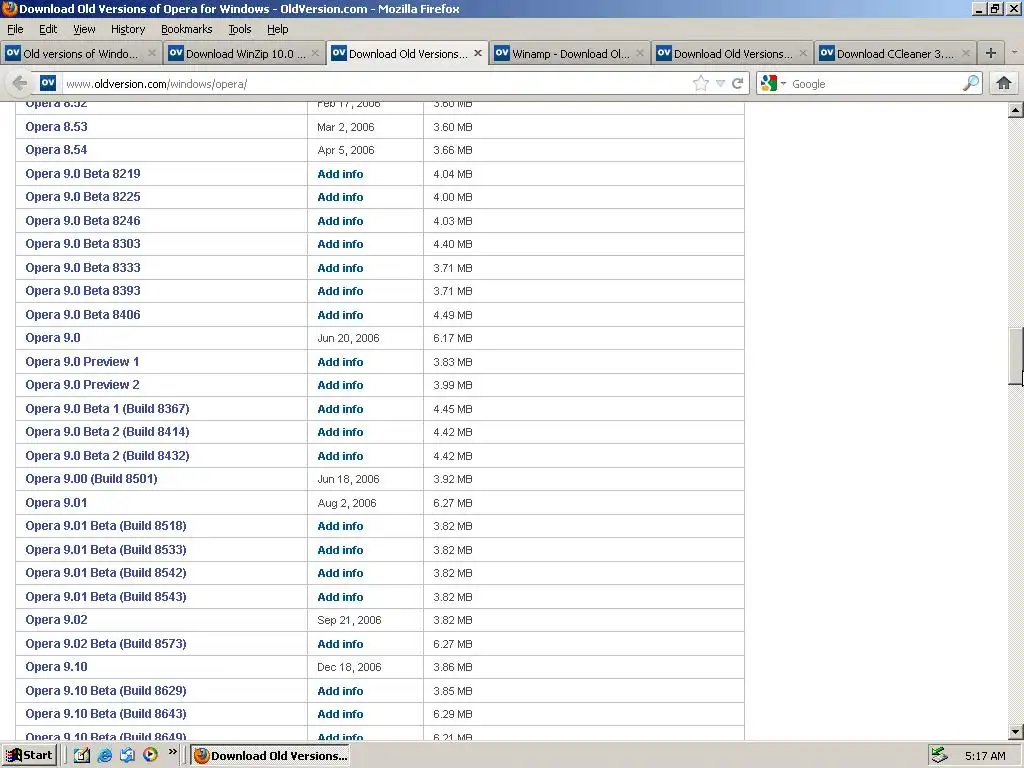
Task: Open Opera 9.01 Beta (Build 8543) link
Action: 106,596
